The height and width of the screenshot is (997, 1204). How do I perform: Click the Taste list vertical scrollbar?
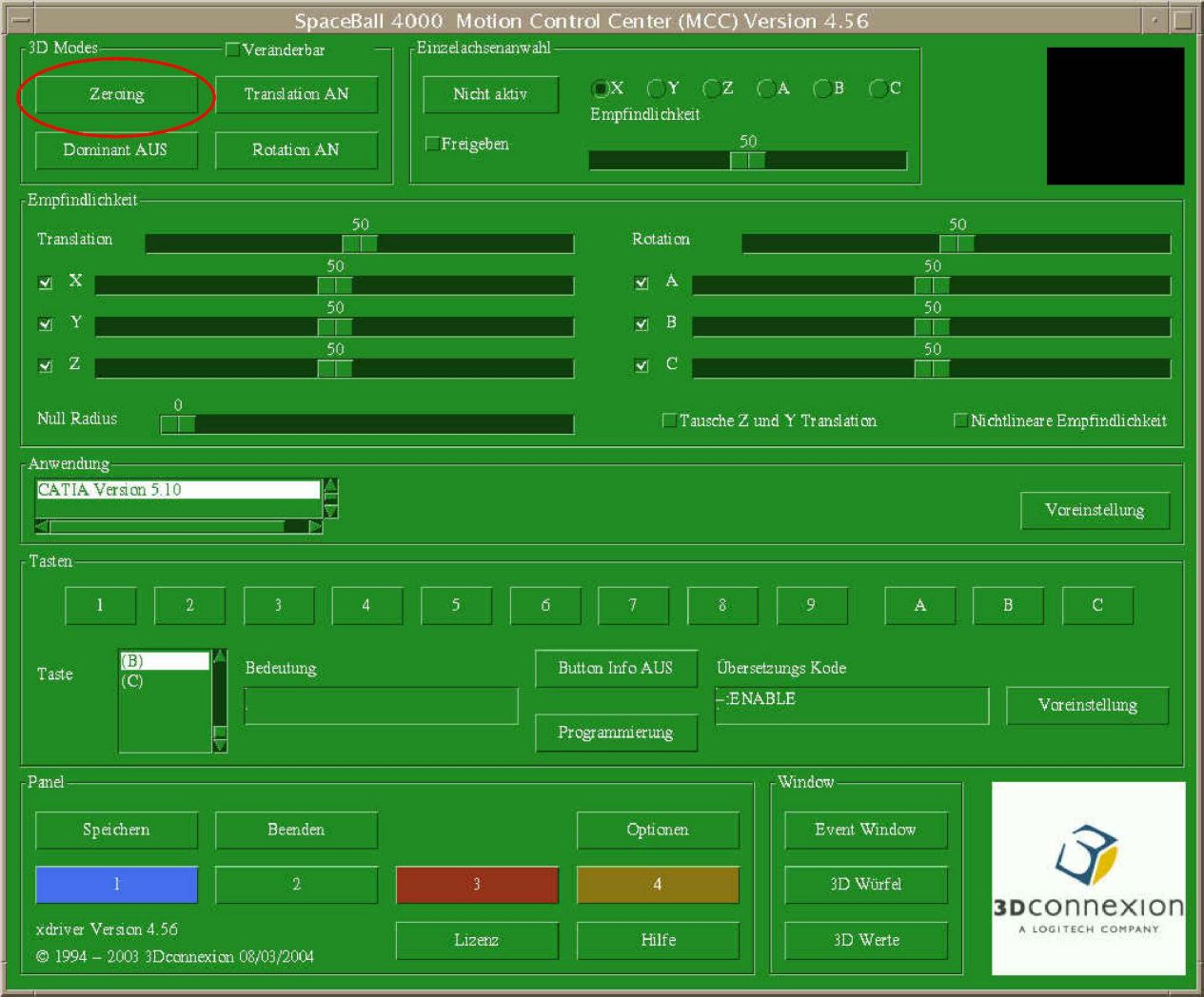tap(220, 701)
